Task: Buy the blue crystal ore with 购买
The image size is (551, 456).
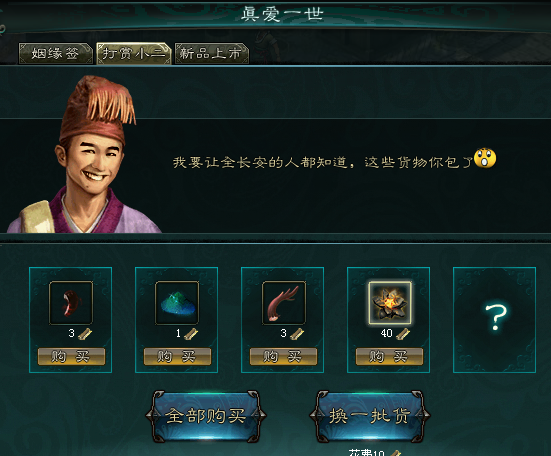Action: point(177,357)
